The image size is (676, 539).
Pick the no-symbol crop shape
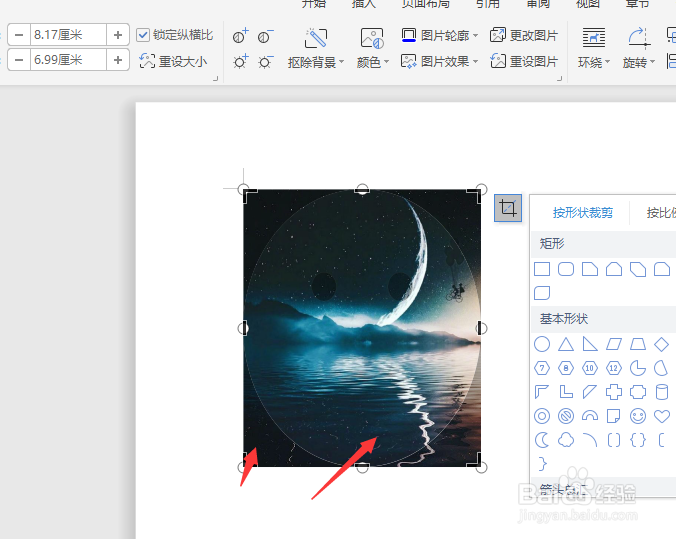coord(566,416)
